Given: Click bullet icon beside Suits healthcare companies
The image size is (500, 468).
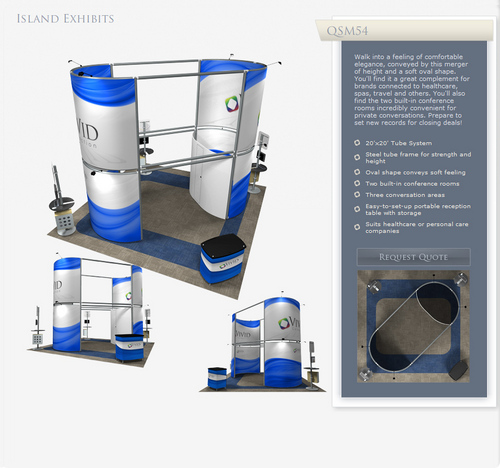Looking at the screenshot, I should tap(357, 227).
